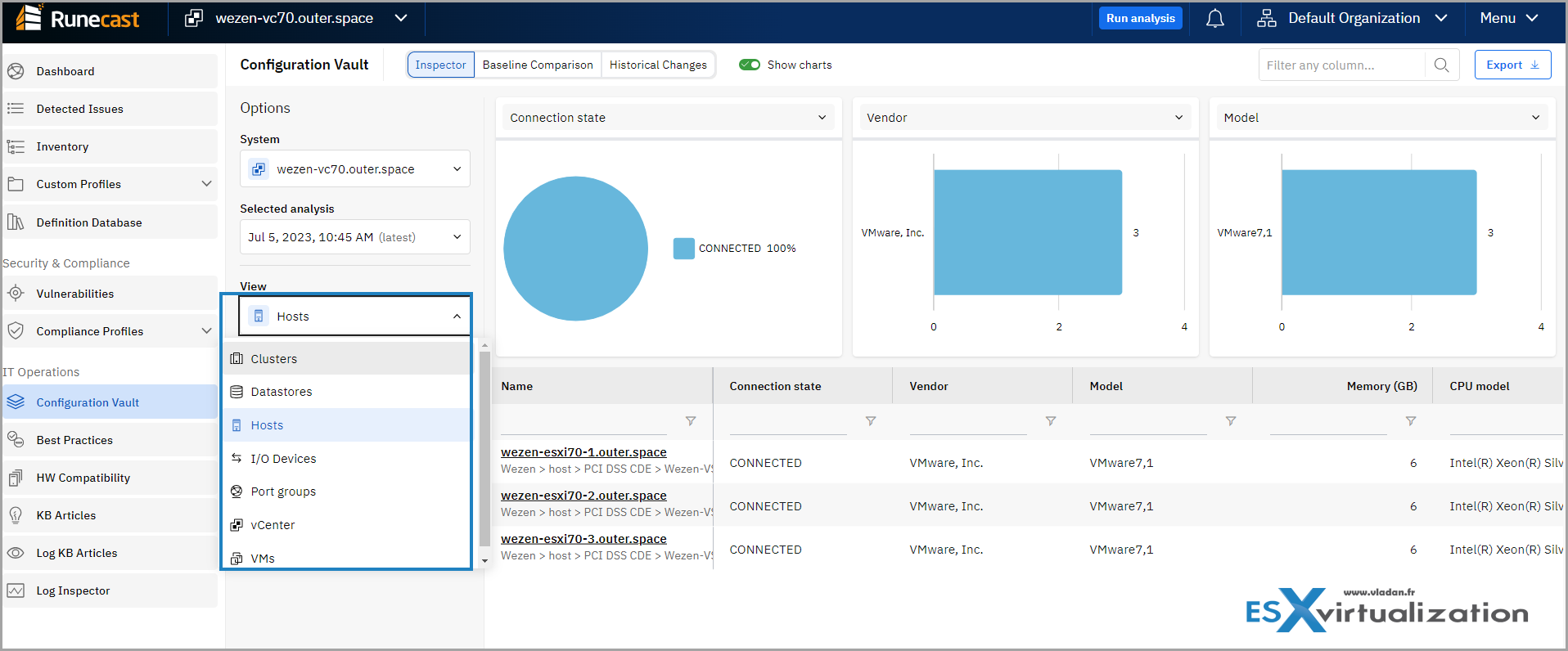
Task: Open the Model chart dropdown
Action: pos(1382,118)
